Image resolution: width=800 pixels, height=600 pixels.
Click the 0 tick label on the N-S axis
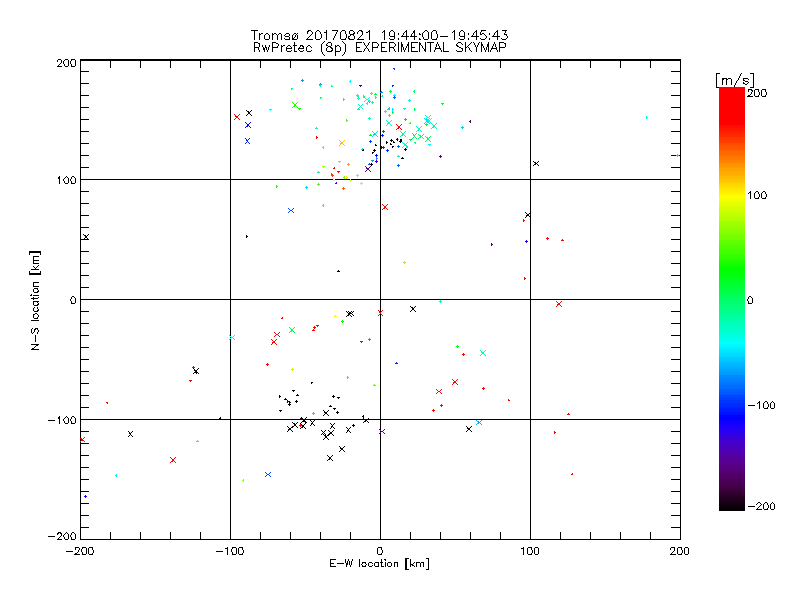click(73, 301)
